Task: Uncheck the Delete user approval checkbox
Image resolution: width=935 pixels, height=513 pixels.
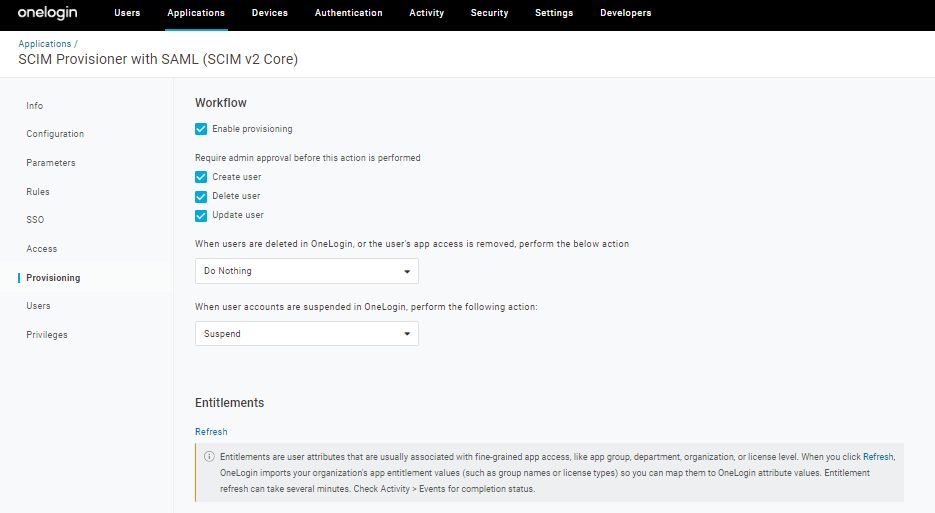Action: tap(201, 196)
